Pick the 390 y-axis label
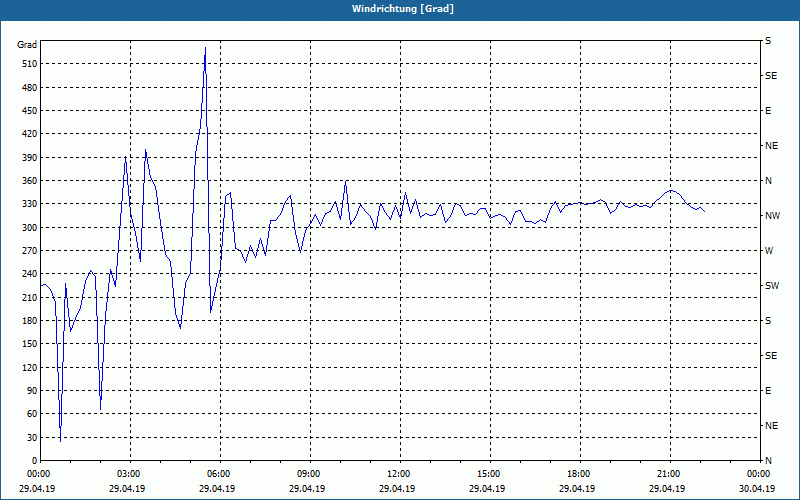The image size is (800, 500). tap(30, 158)
